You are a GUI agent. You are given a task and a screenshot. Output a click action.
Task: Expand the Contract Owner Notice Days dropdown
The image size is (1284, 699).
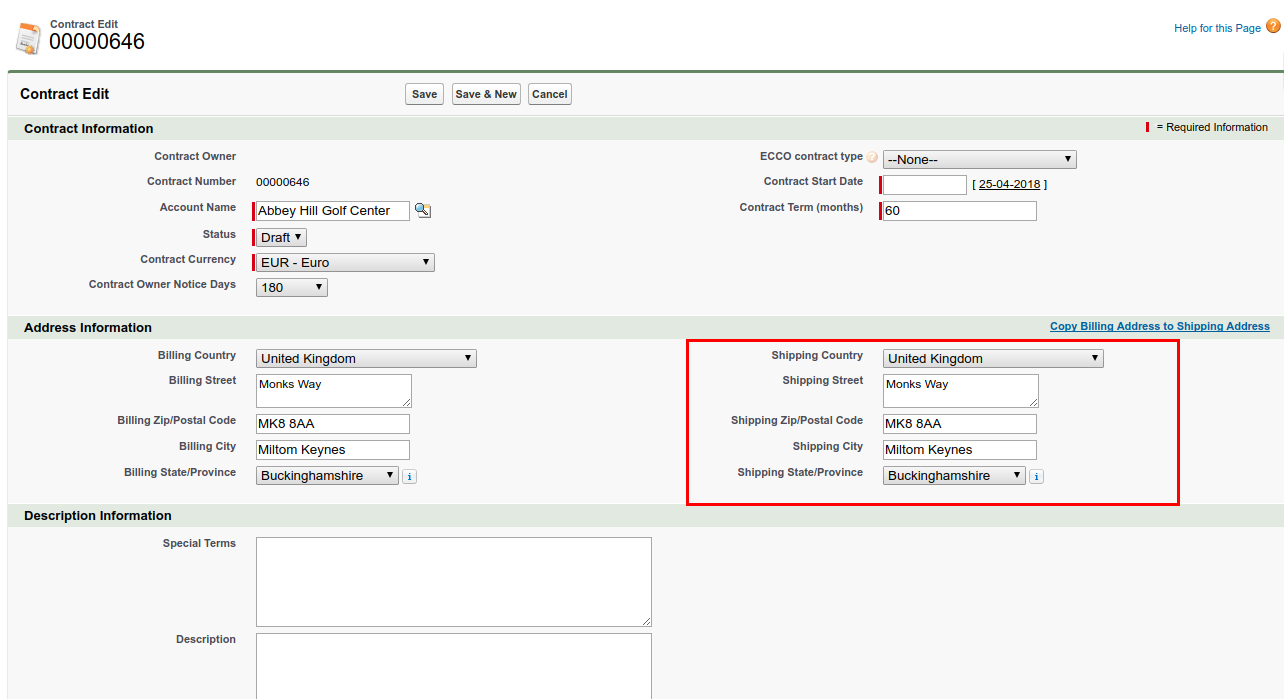[292, 288]
